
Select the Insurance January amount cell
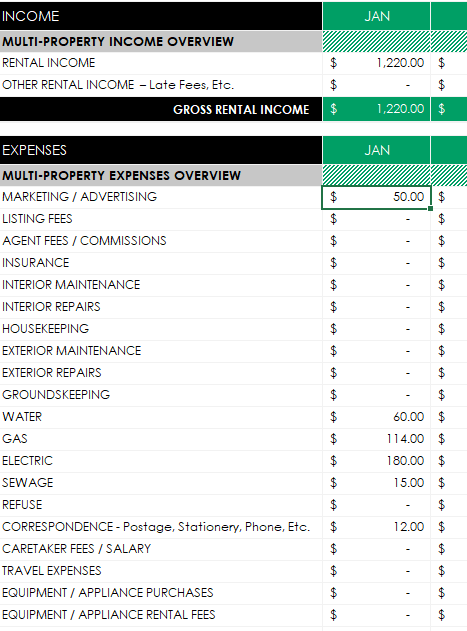(x=376, y=263)
